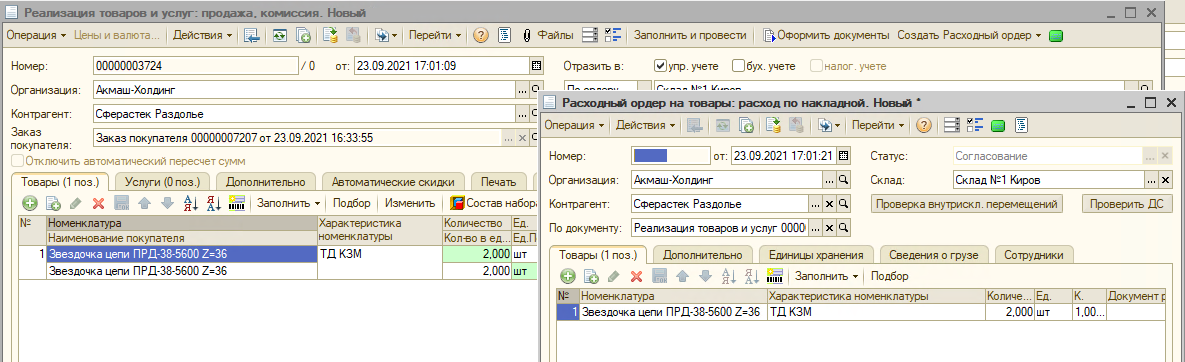Open Действия menu in Реализация window
This screenshot has height=362, width=1185.
pyautogui.click(x=203, y=35)
